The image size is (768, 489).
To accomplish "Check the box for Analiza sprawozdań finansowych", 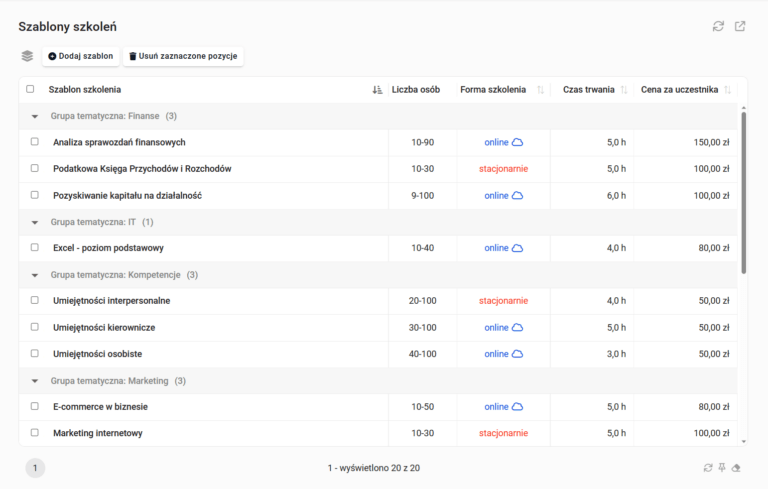I will [x=34, y=142].
